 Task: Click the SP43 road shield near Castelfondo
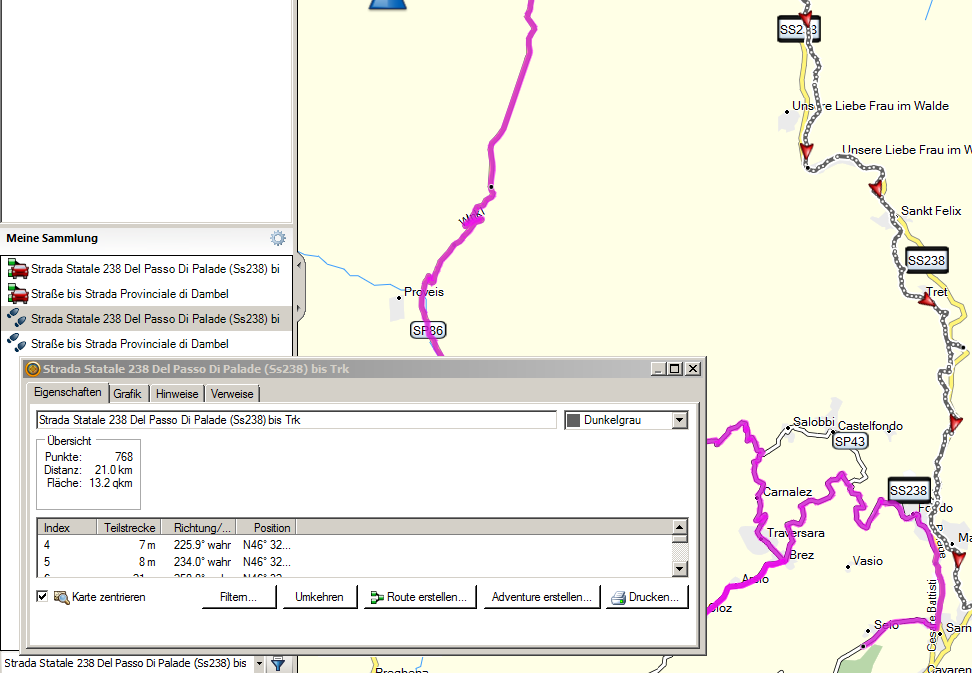(849, 442)
